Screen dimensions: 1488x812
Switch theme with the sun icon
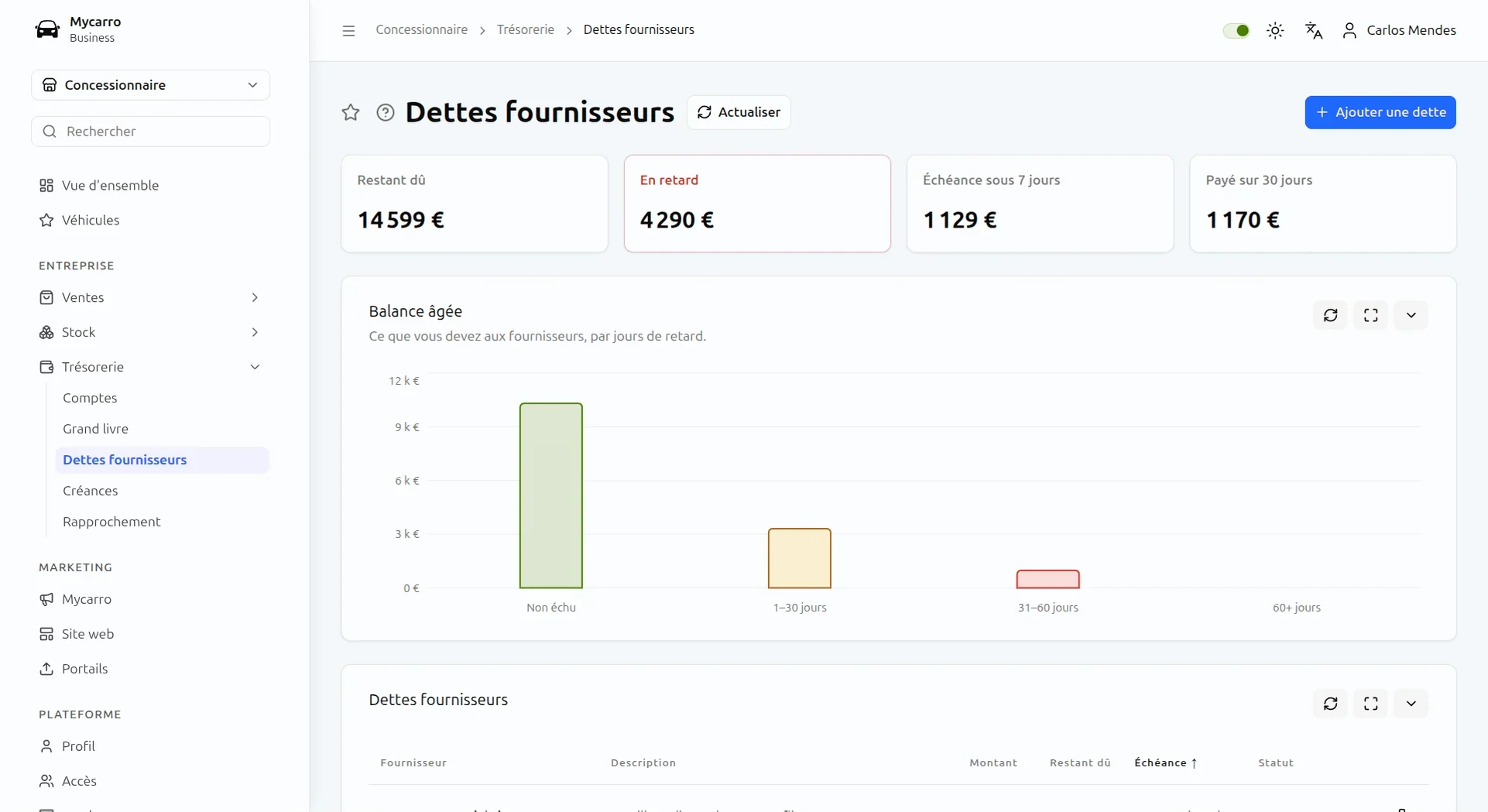(x=1275, y=30)
